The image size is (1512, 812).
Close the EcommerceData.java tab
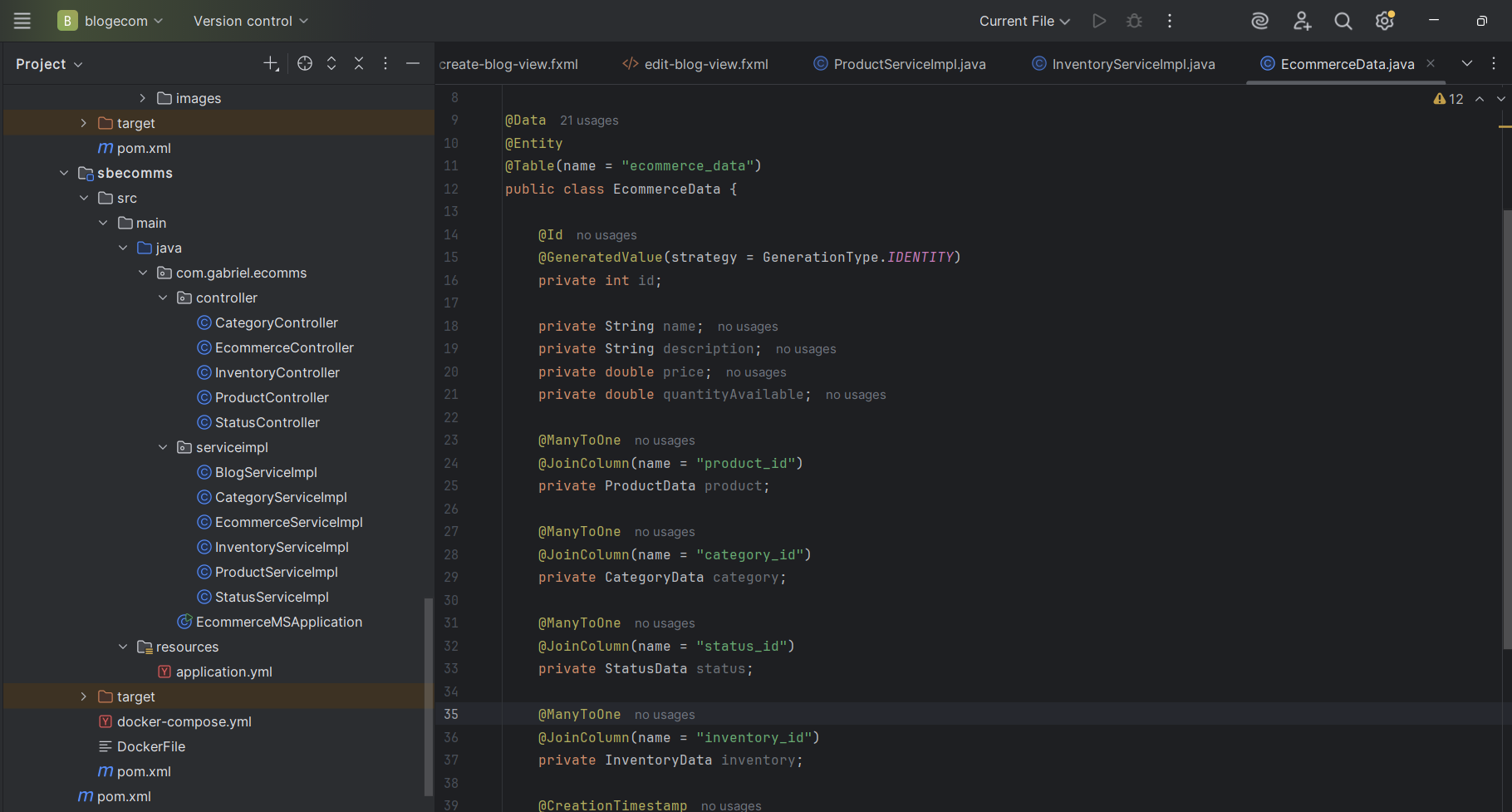tap(1431, 63)
